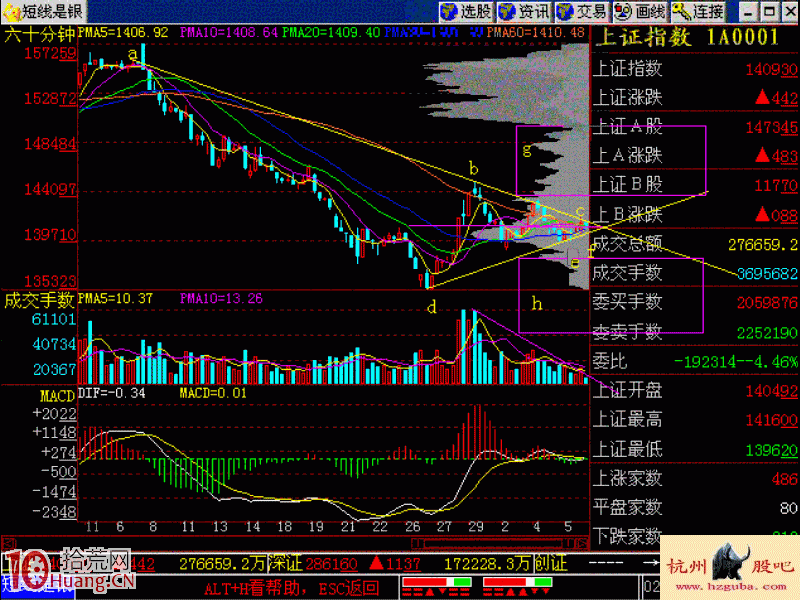The image size is (800, 600).
Task: Click status bar turnover 172228.3万
Action: pyautogui.click(x=487, y=564)
